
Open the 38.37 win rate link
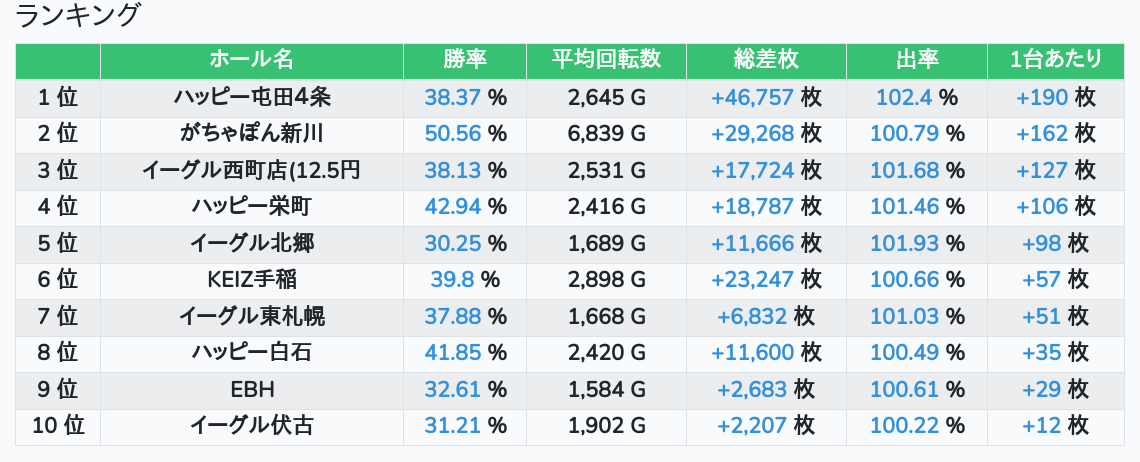453,97
